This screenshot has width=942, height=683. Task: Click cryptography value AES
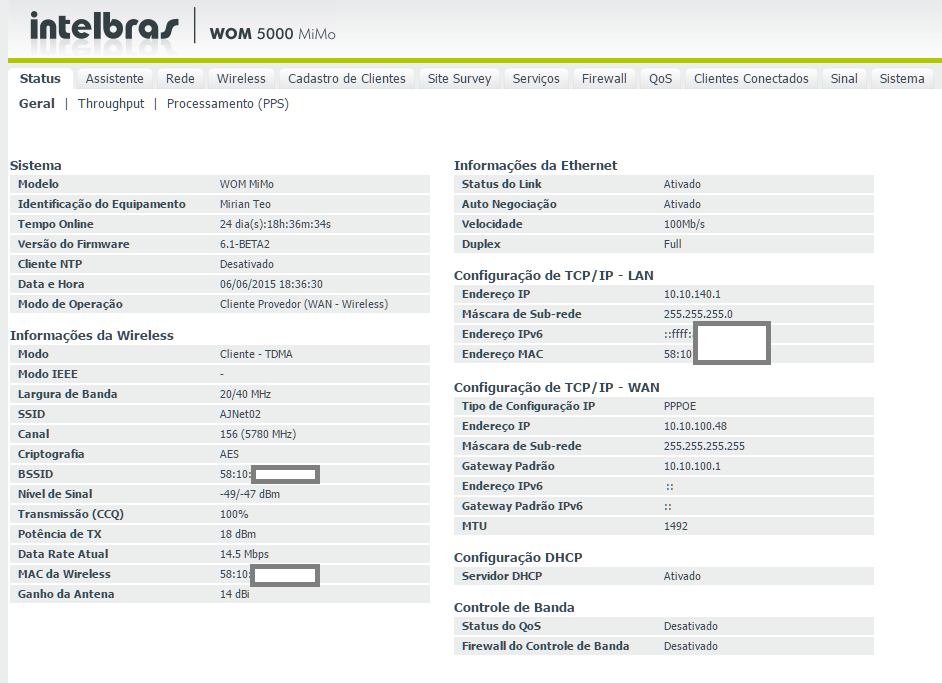click(x=229, y=454)
